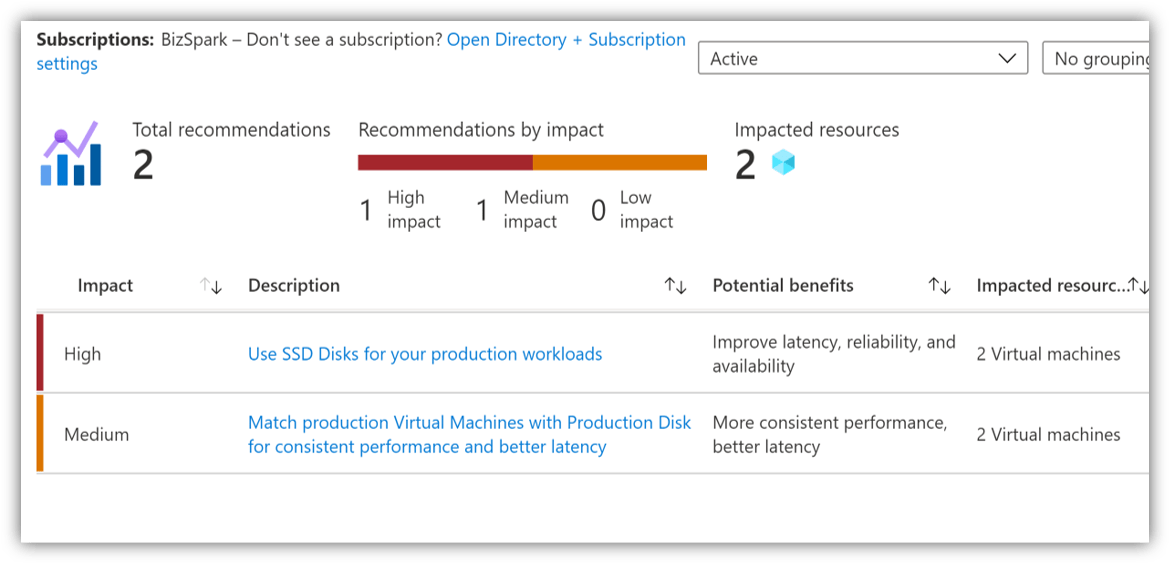1170x565 pixels.
Task: Click 2 Virtual machines in High row
Action: tap(1048, 354)
